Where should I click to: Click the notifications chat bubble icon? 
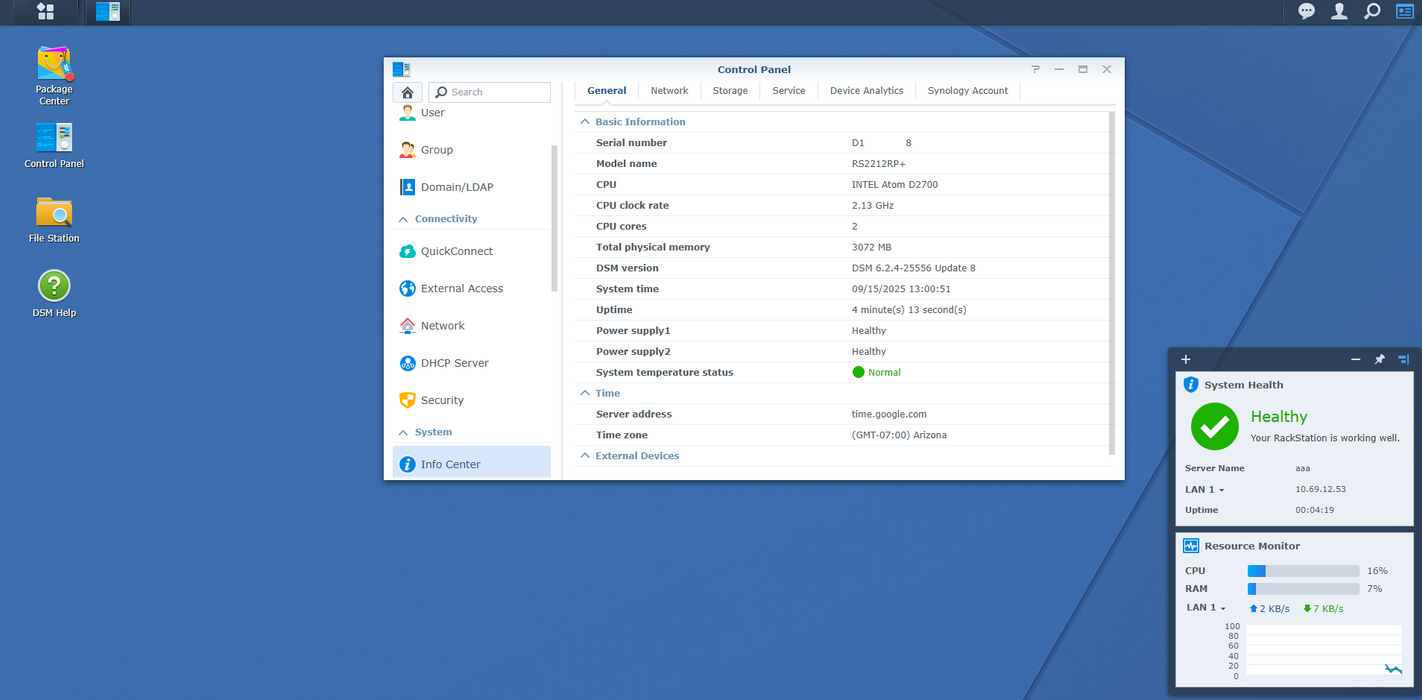(1306, 12)
